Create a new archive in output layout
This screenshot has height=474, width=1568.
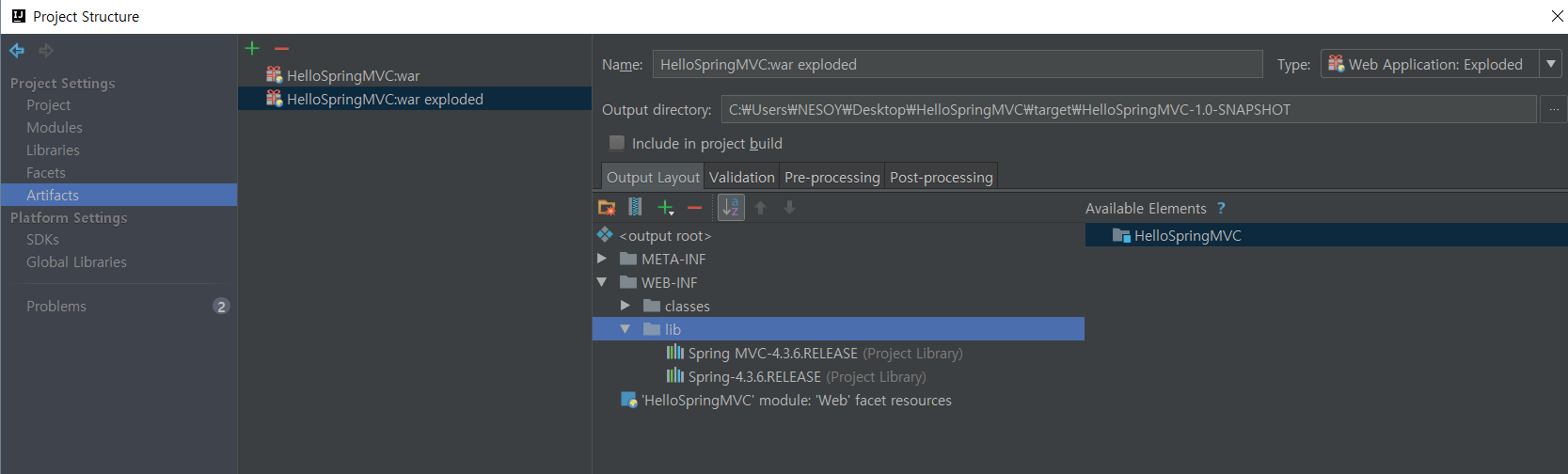(636, 207)
